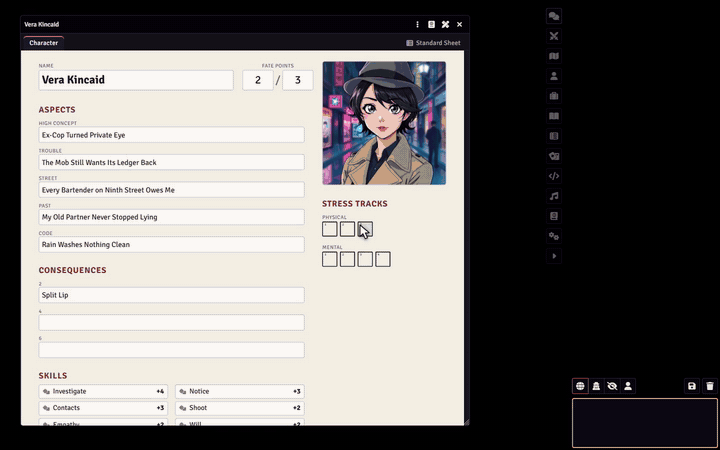
Task: Edit the Street aspect field
Action: click(x=171, y=190)
